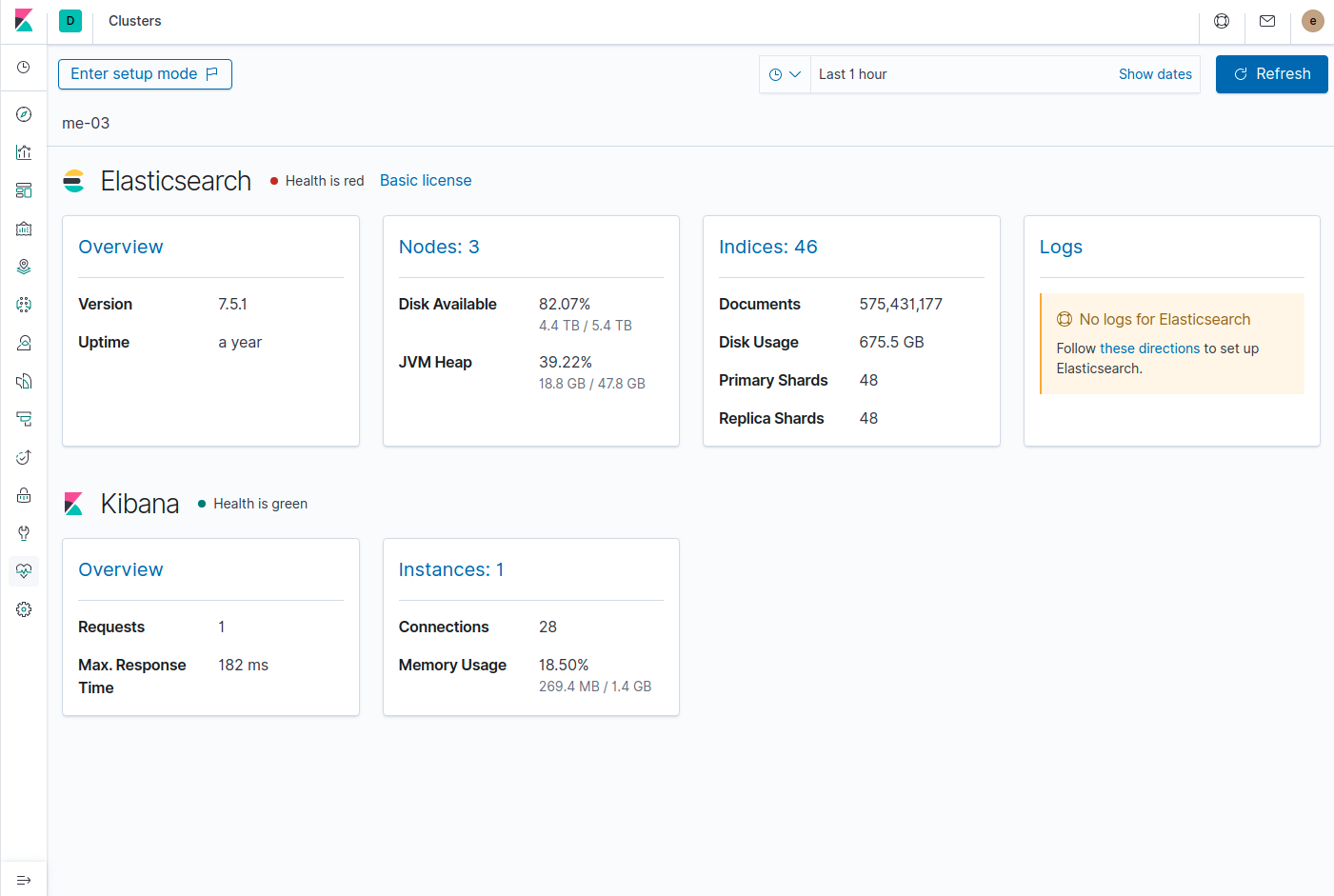Viewport: 1334px width, 896px height.
Task: Open the Kibana Overview link
Action: point(121,569)
